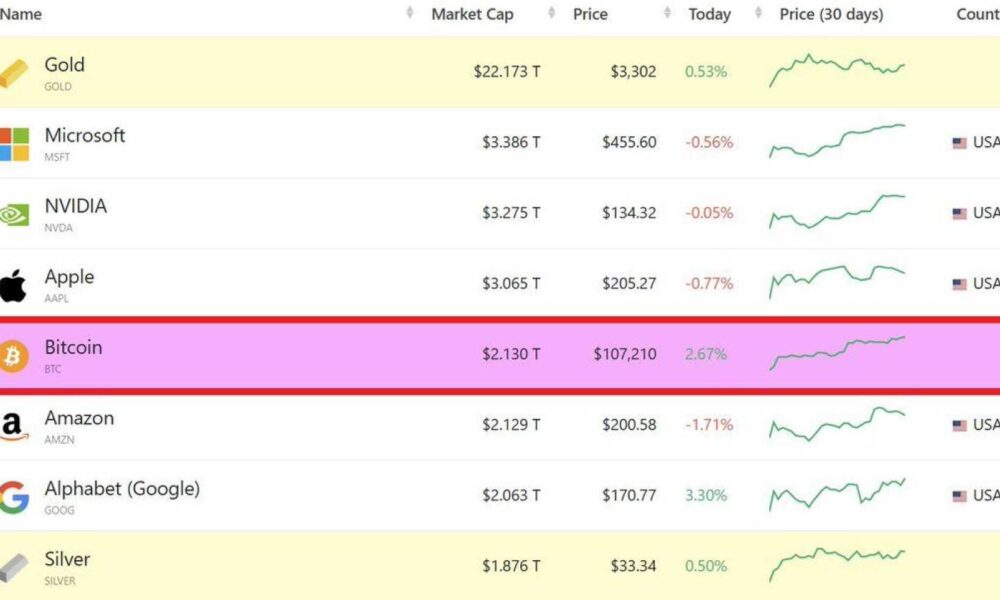Click the USA flag in Microsoft row
This screenshot has width=1000, height=600.
tap(959, 143)
